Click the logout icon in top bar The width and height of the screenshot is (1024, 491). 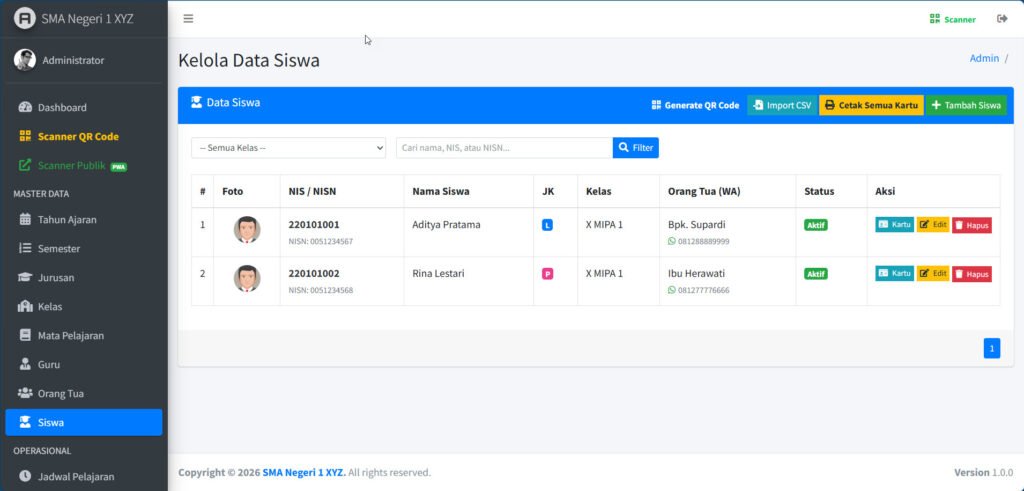click(x=1002, y=19)
